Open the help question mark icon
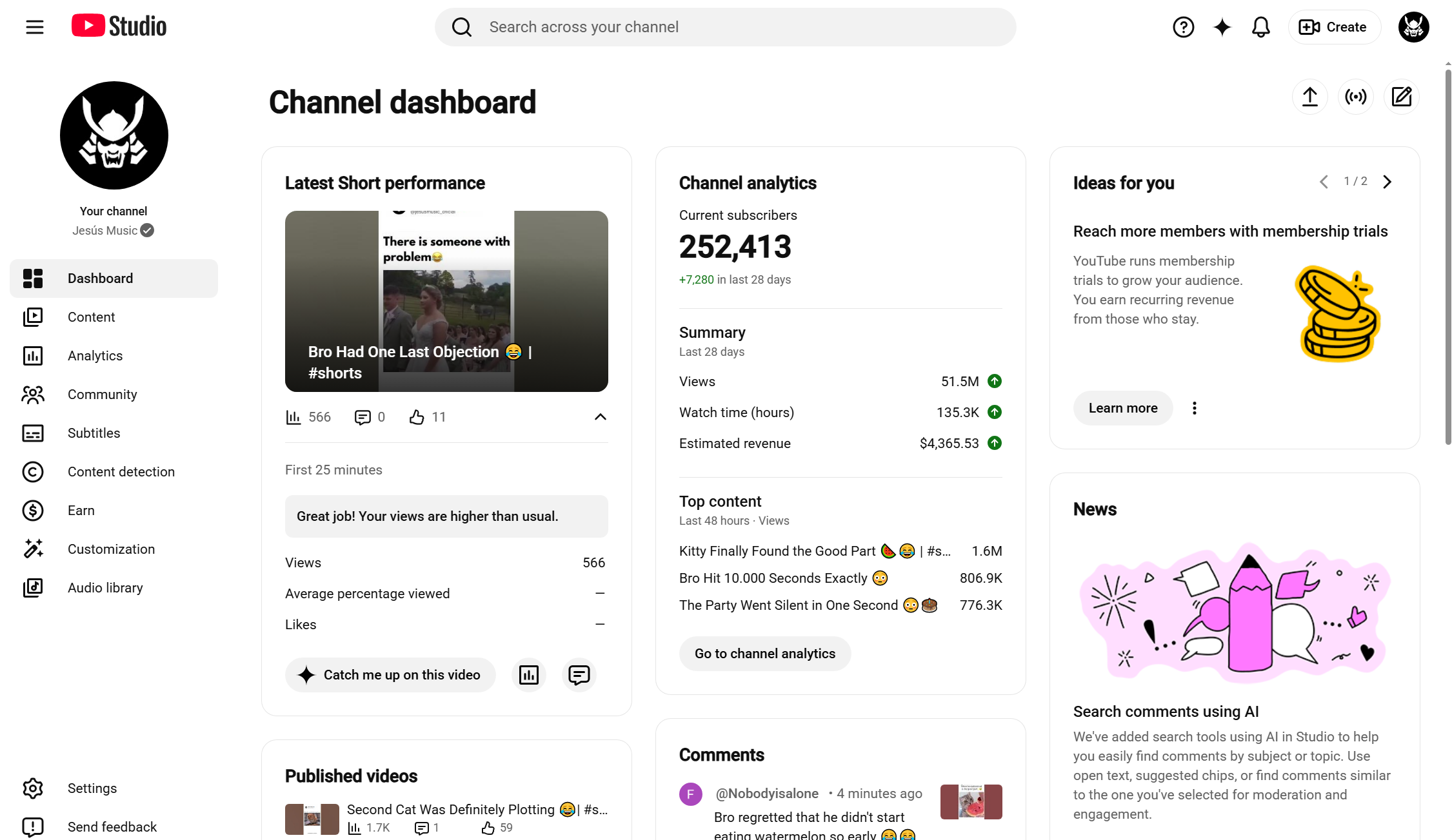 tap(1183, 27)
